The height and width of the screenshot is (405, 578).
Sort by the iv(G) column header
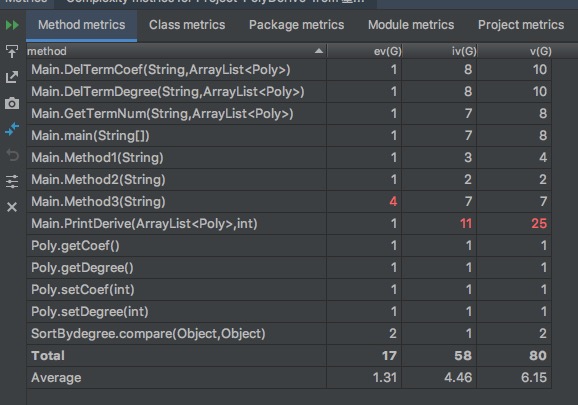click(x=440, y=51)
